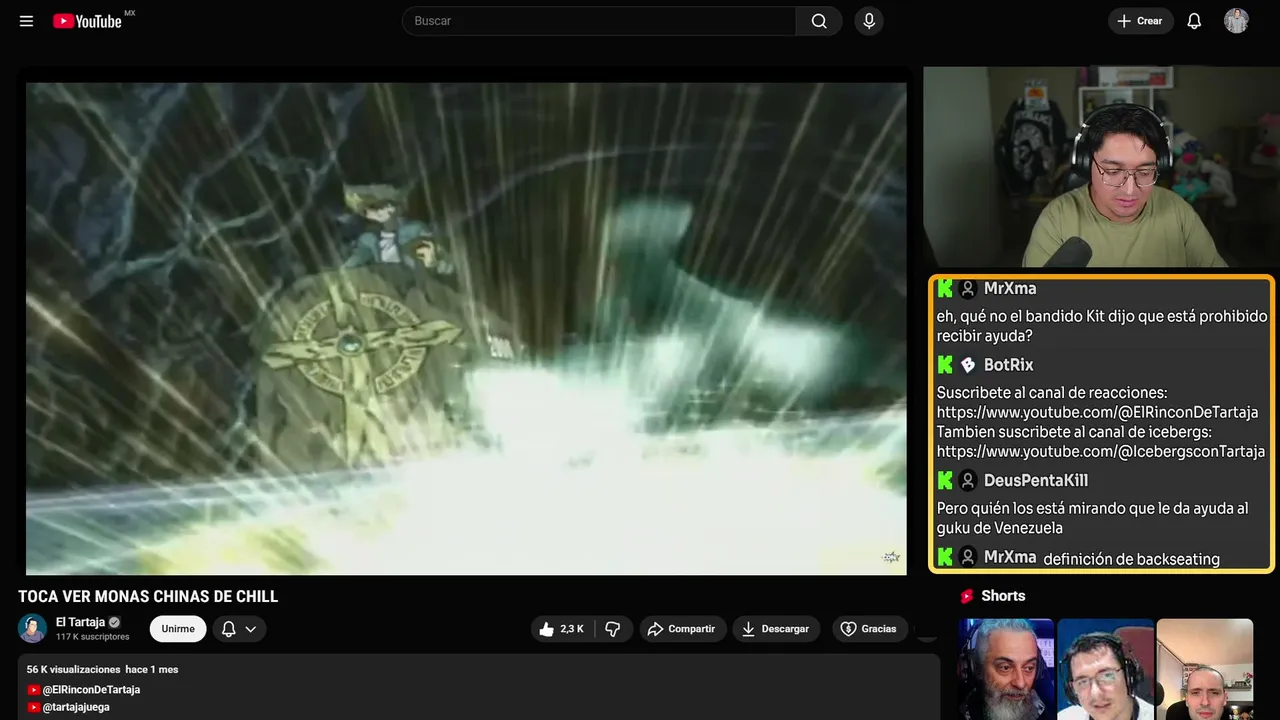Click the Shorts section logo icon
Screen dimensions: 1280x720
tap(967, 596)
